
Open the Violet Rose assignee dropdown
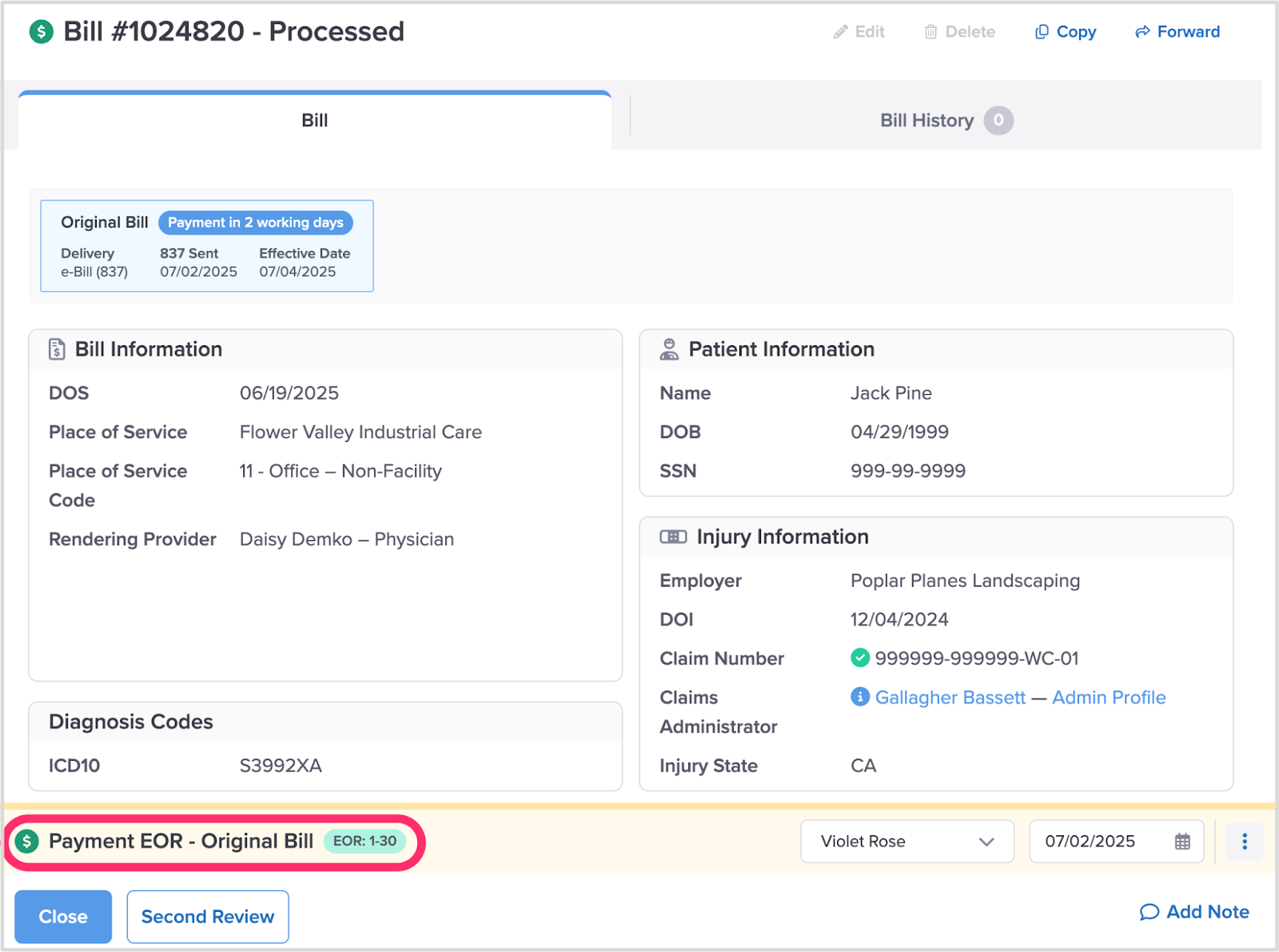click(x=906, y=842)
